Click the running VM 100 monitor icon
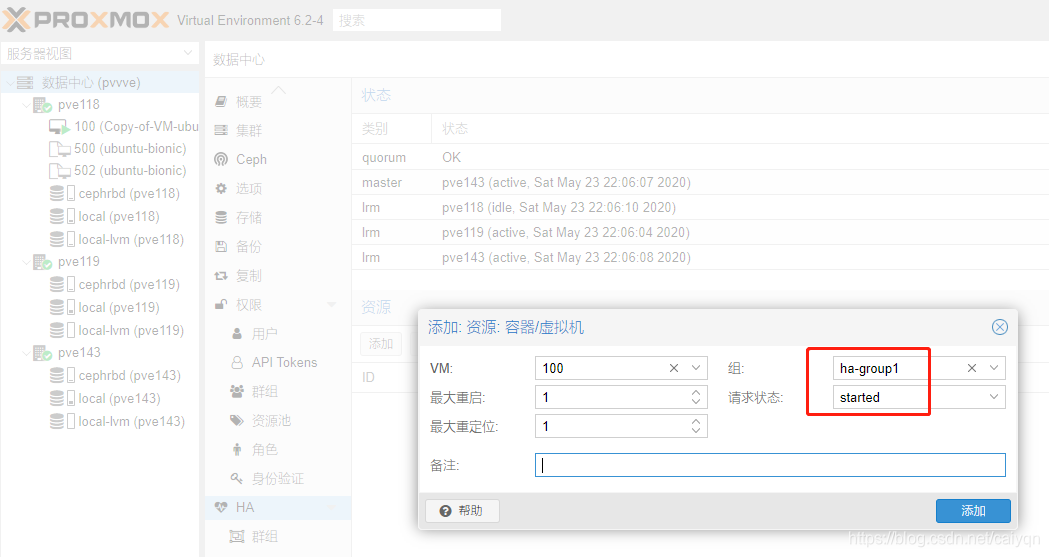The image size is (1049, 557). coord(60,127)
